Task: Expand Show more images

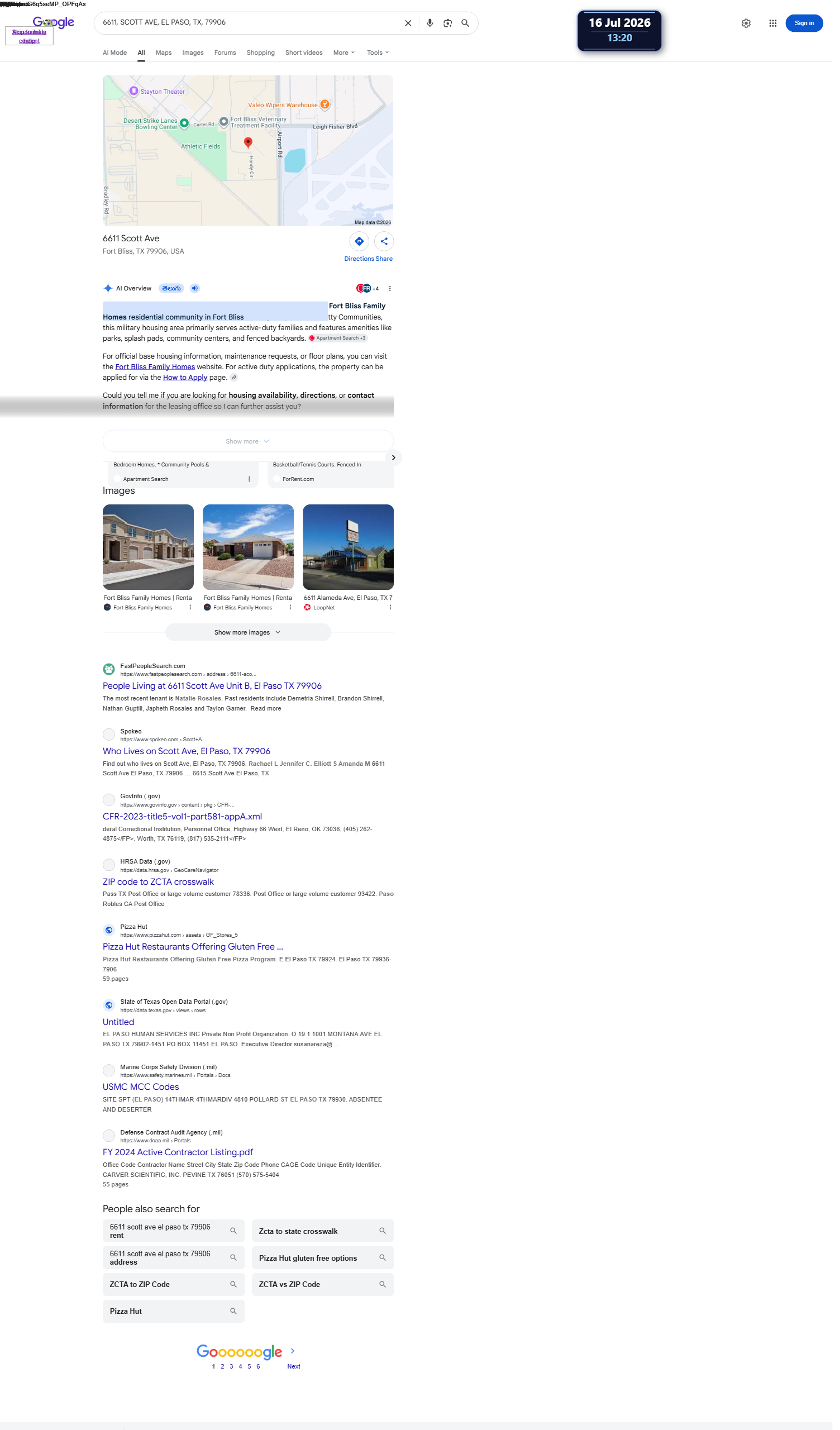Action: click(x=250, y=638)
